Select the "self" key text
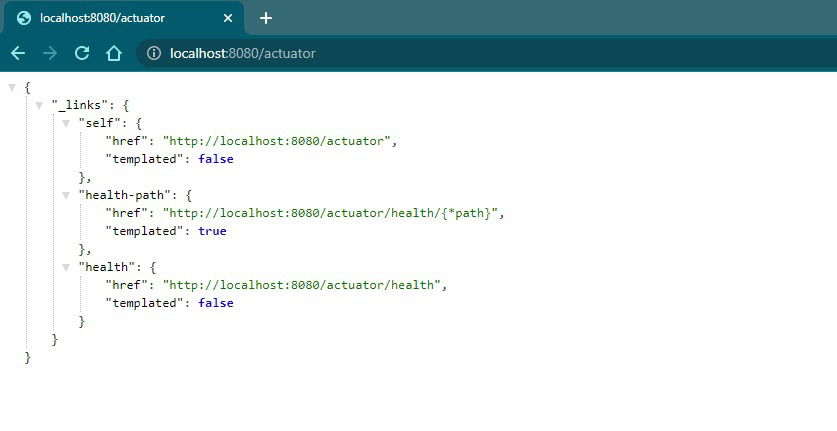Viewport: 837px width, 431px height. click(100, 123)
